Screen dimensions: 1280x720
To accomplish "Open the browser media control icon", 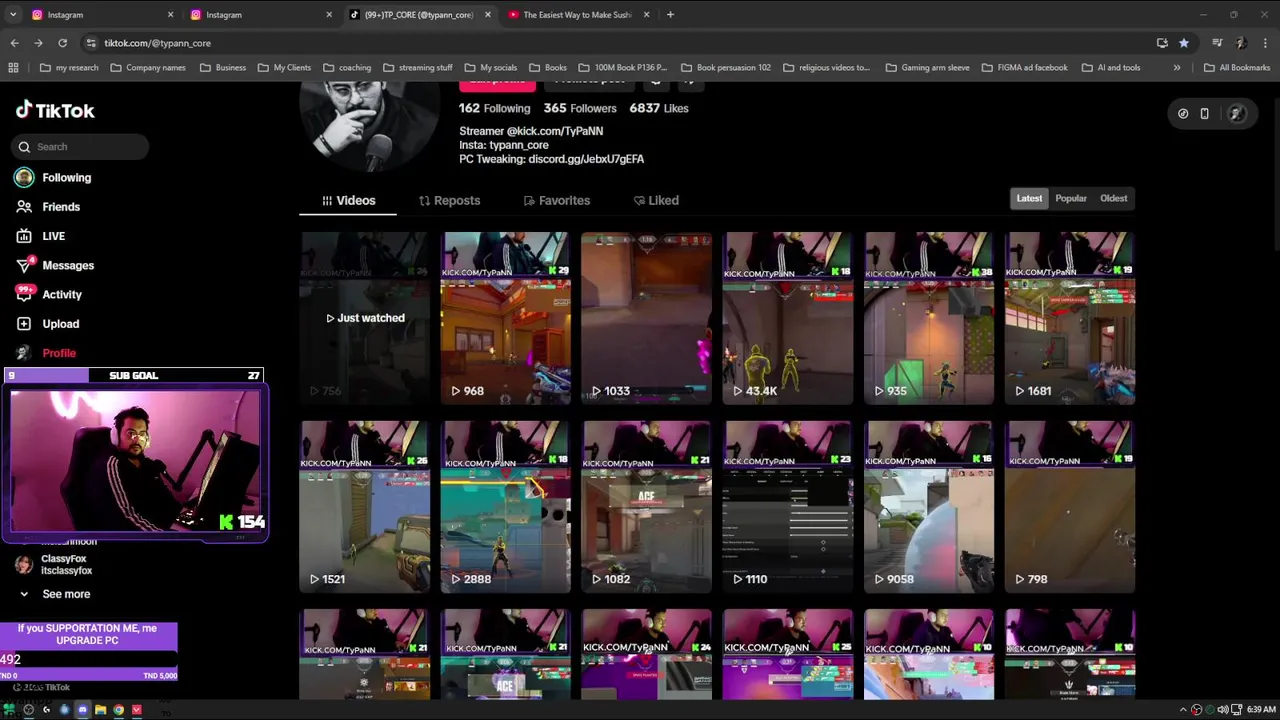I will pos(1217,43).
